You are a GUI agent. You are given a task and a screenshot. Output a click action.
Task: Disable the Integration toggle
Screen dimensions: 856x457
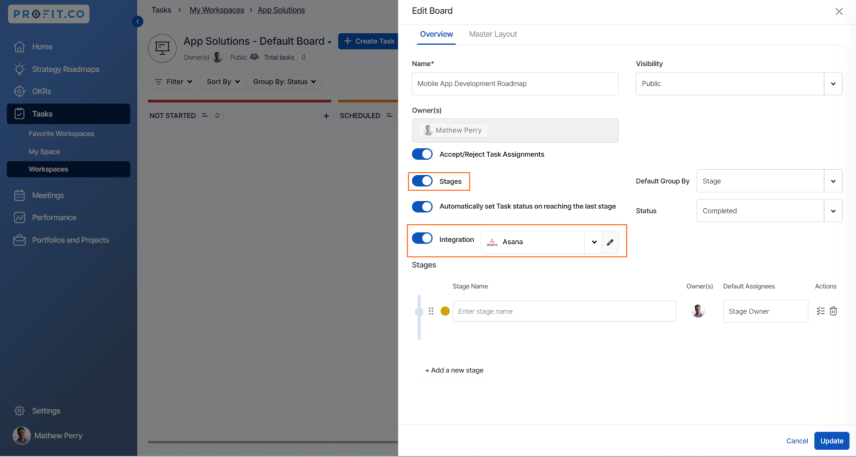coord(422,238)
